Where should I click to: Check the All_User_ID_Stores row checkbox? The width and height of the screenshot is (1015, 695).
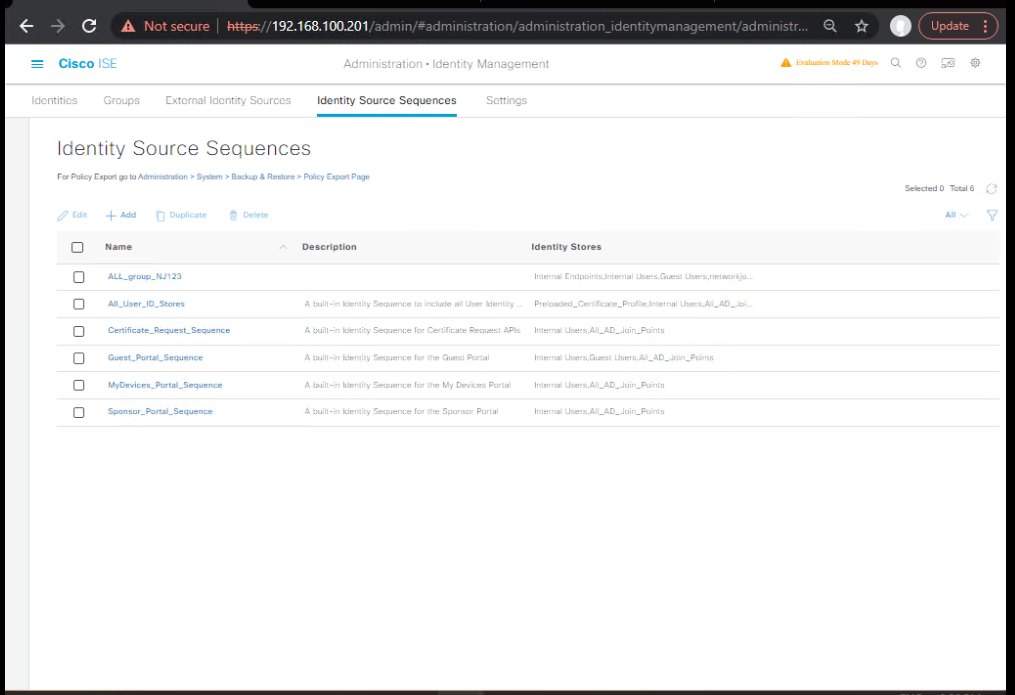78,304
